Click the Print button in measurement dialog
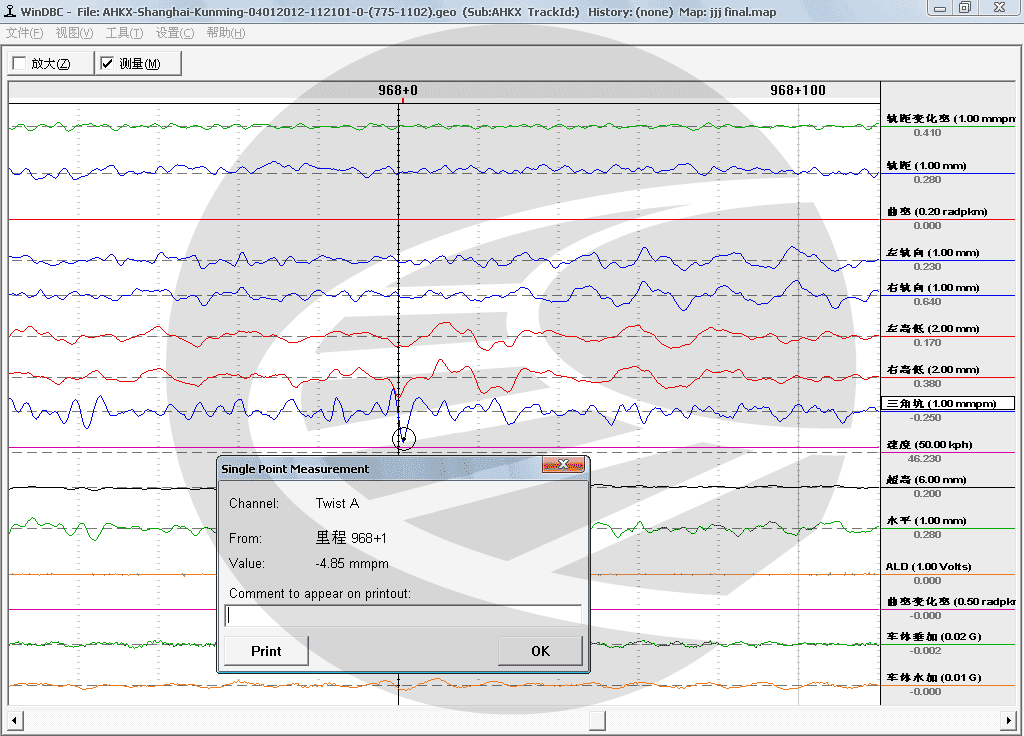 [x=266, y=651]
